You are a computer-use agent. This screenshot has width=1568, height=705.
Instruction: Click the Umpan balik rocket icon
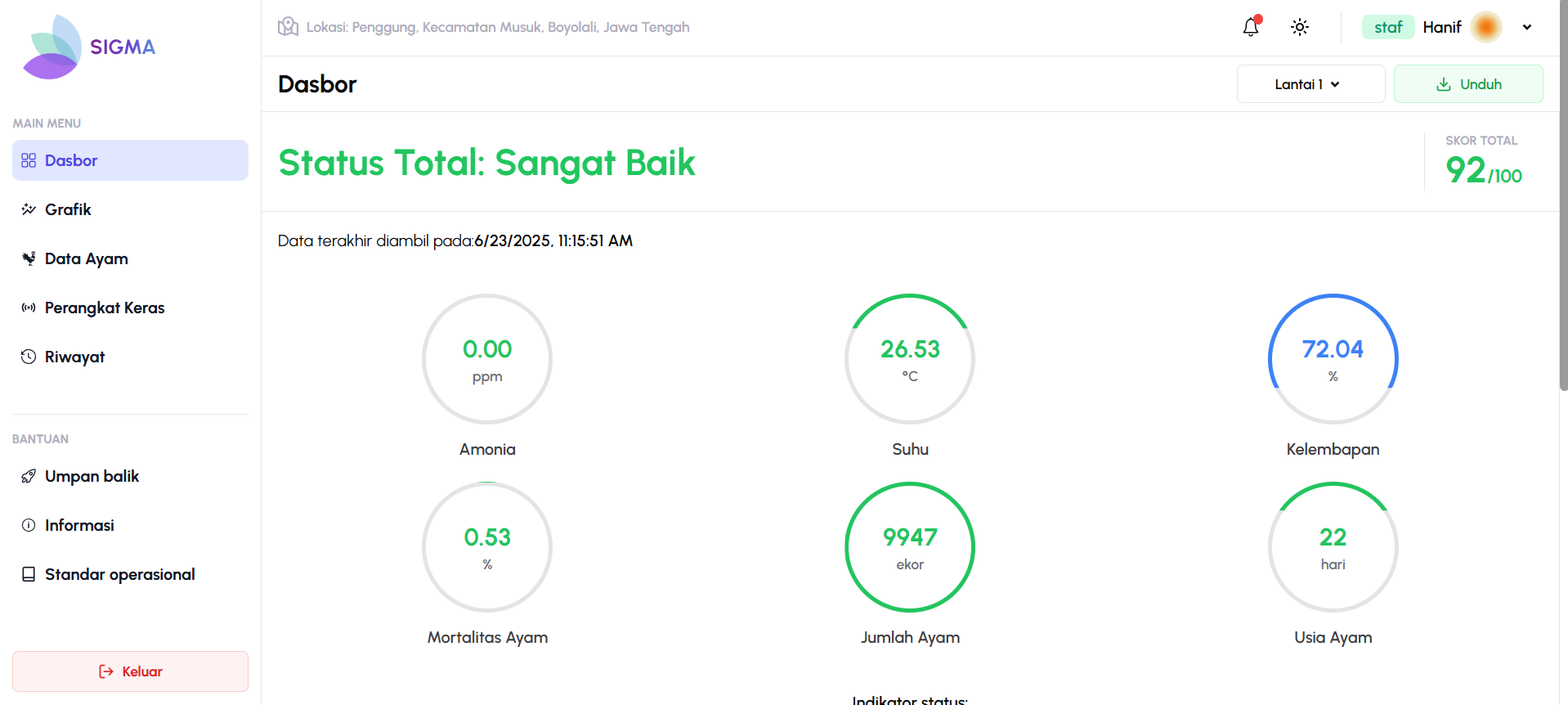click(x=29, y=476)
